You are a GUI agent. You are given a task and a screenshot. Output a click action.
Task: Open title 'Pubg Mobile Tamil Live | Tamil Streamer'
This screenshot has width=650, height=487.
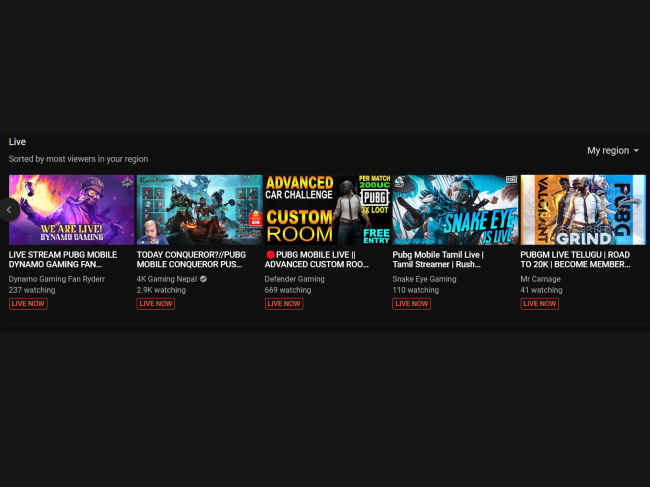click(438, 259)
